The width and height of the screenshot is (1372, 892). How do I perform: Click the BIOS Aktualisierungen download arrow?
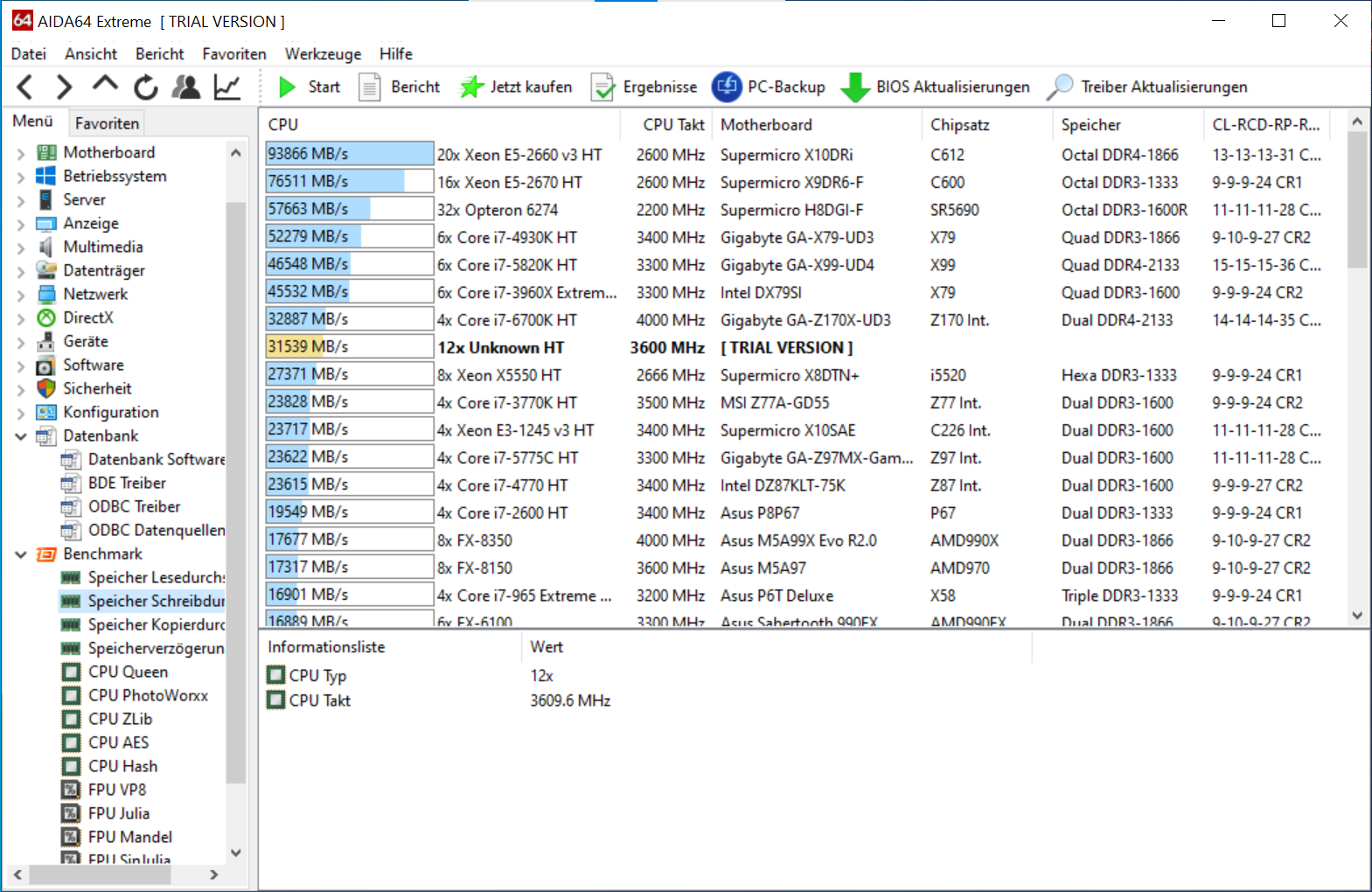854,87
